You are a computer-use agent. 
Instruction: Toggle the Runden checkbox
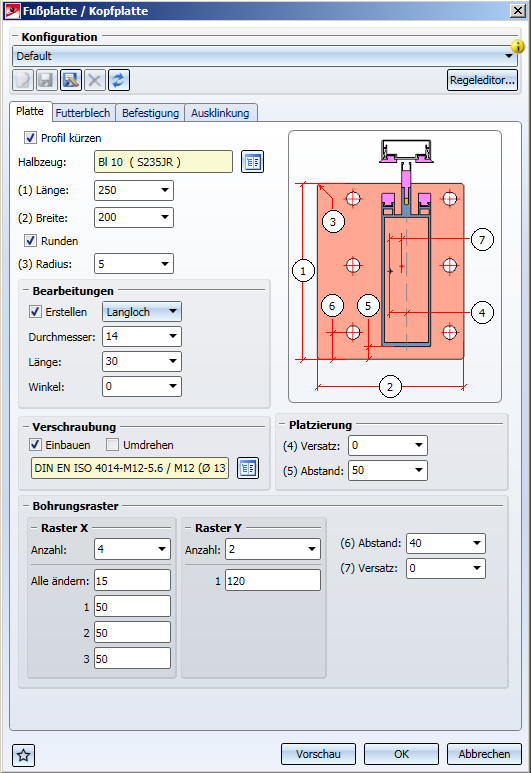30,241
